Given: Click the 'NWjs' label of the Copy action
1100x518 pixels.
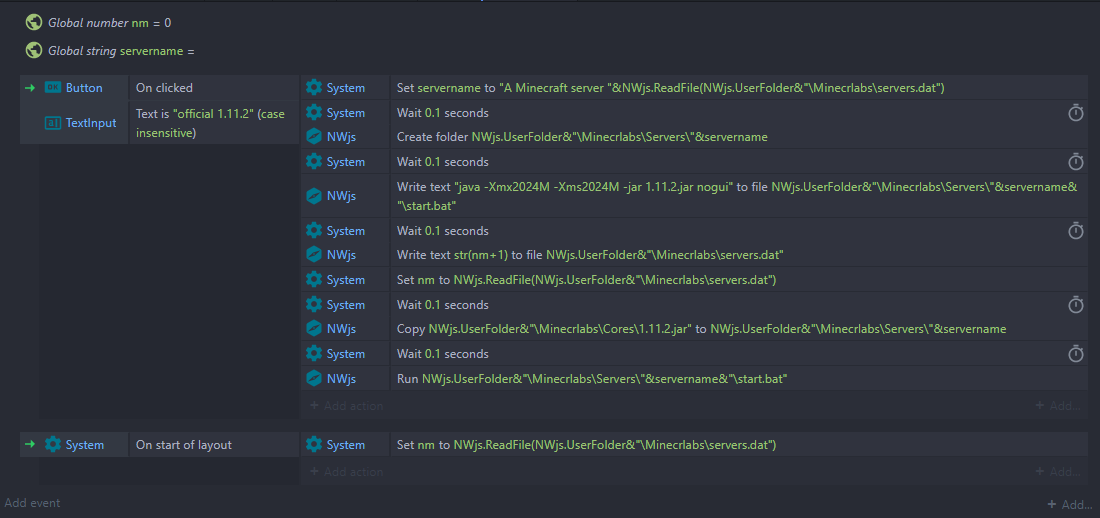Looking at the screenshot, I should (x=341, y=328).
